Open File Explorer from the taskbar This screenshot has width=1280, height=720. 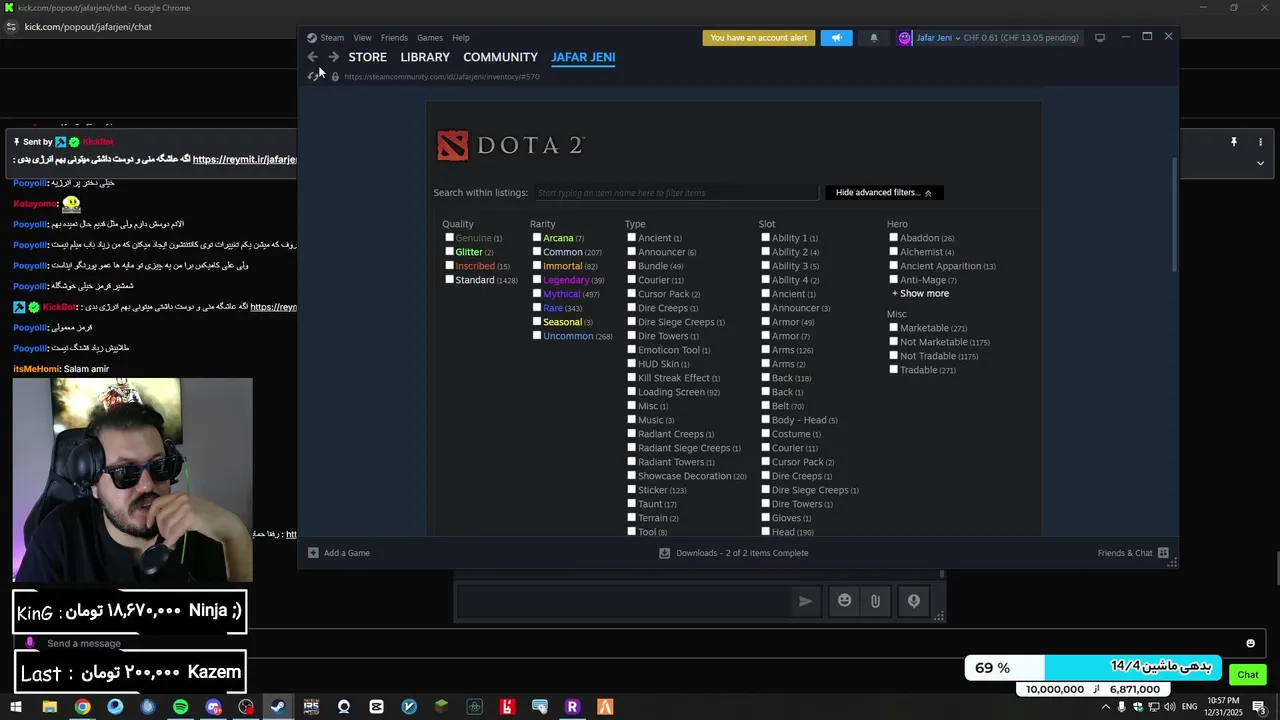point(49,707)
